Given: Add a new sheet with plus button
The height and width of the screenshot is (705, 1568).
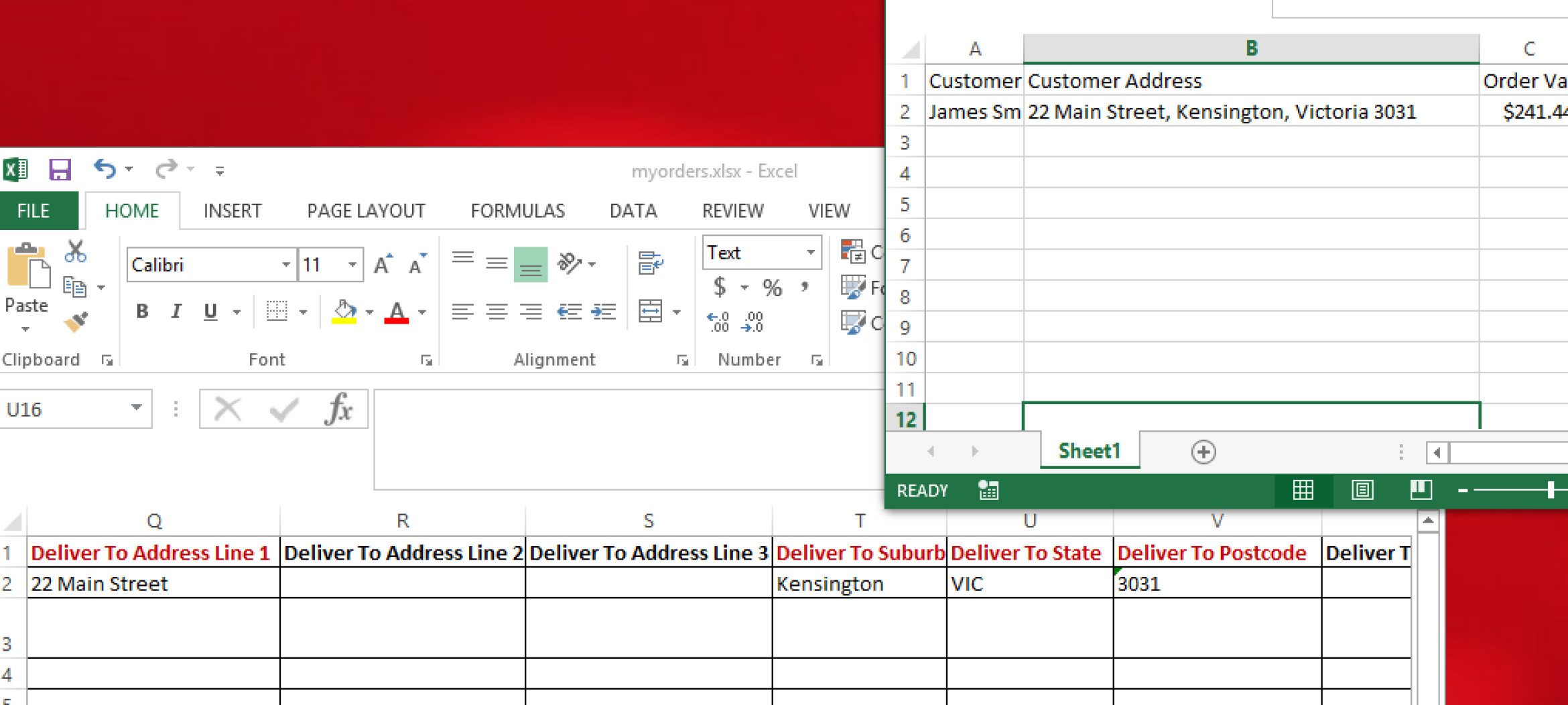Looking at the screenshot, I should point(1203,452).
